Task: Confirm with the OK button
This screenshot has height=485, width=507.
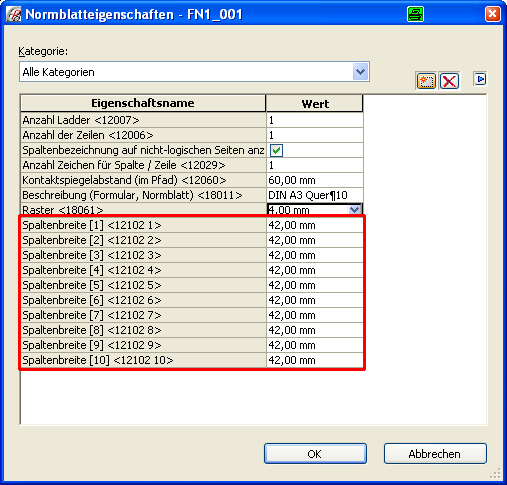Action: [315, 454]
